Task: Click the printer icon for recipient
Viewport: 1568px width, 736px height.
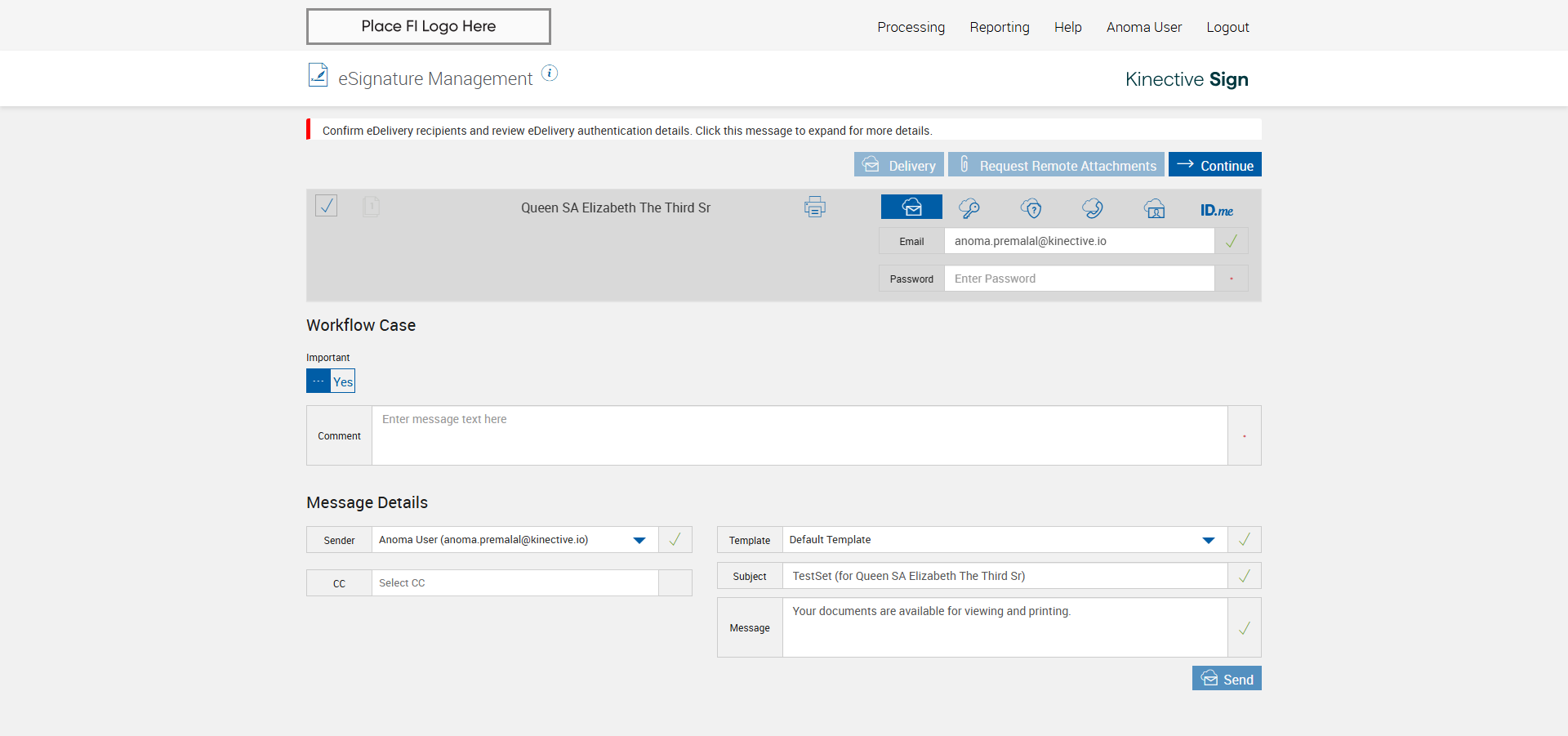Action: pos(814,207)
